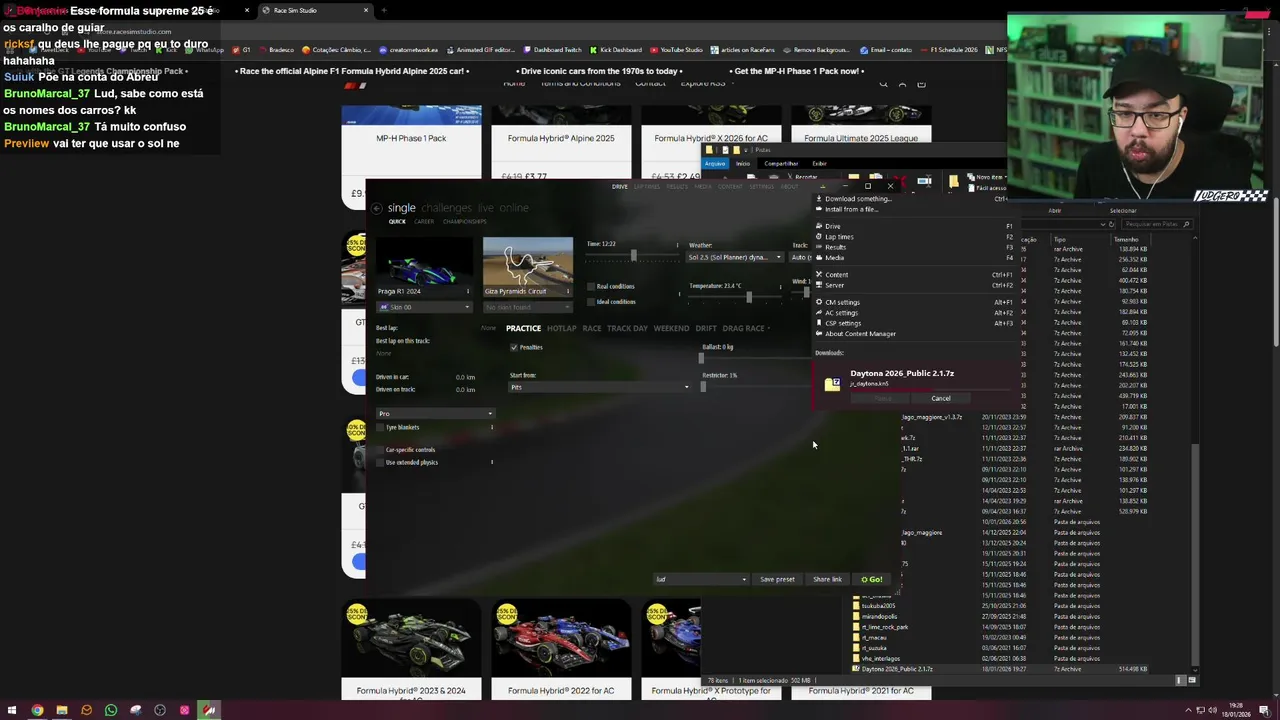Select rt_lime_rock_park folder in Explorer

point(884,627)
